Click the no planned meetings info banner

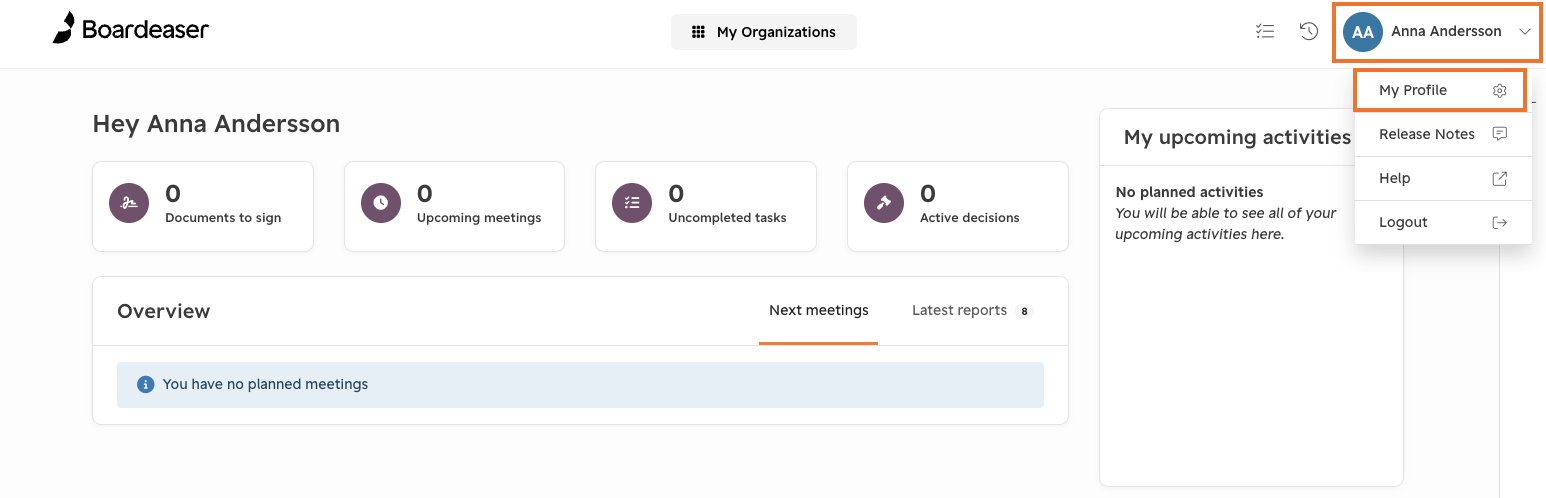[x=580, y=384]
